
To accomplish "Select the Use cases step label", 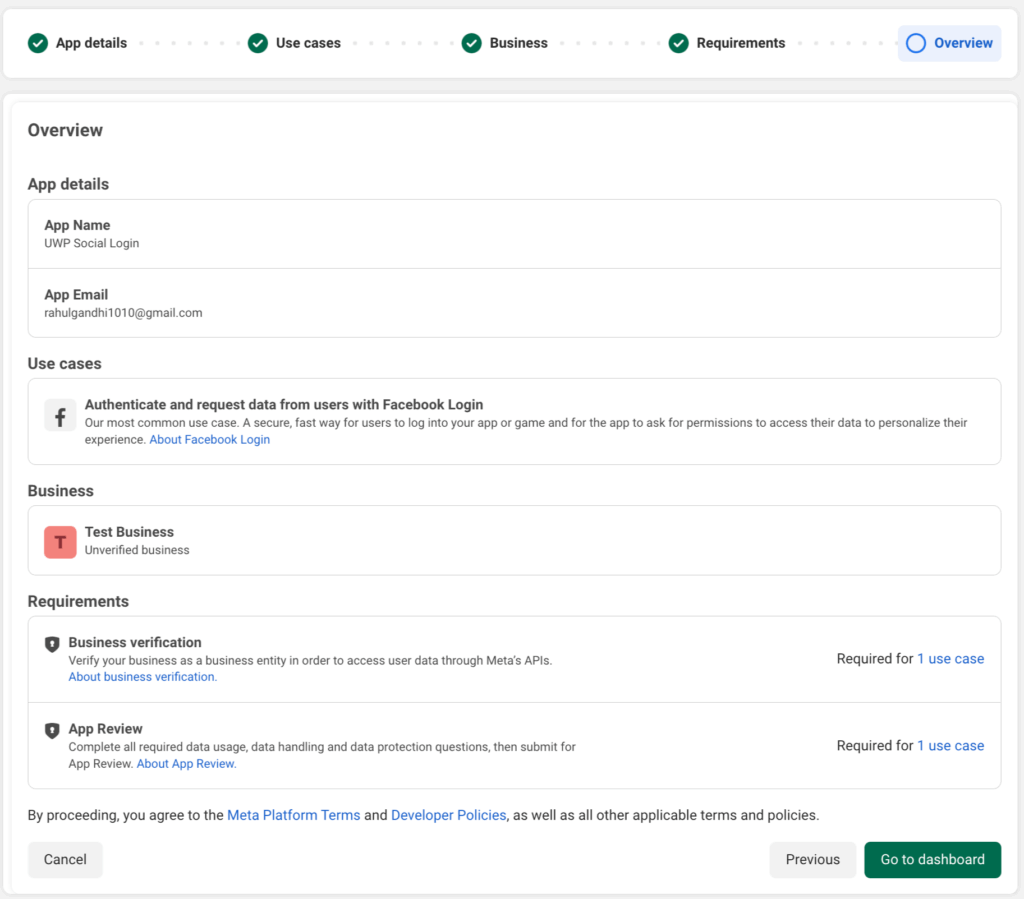I will click(x=308, y=43).
